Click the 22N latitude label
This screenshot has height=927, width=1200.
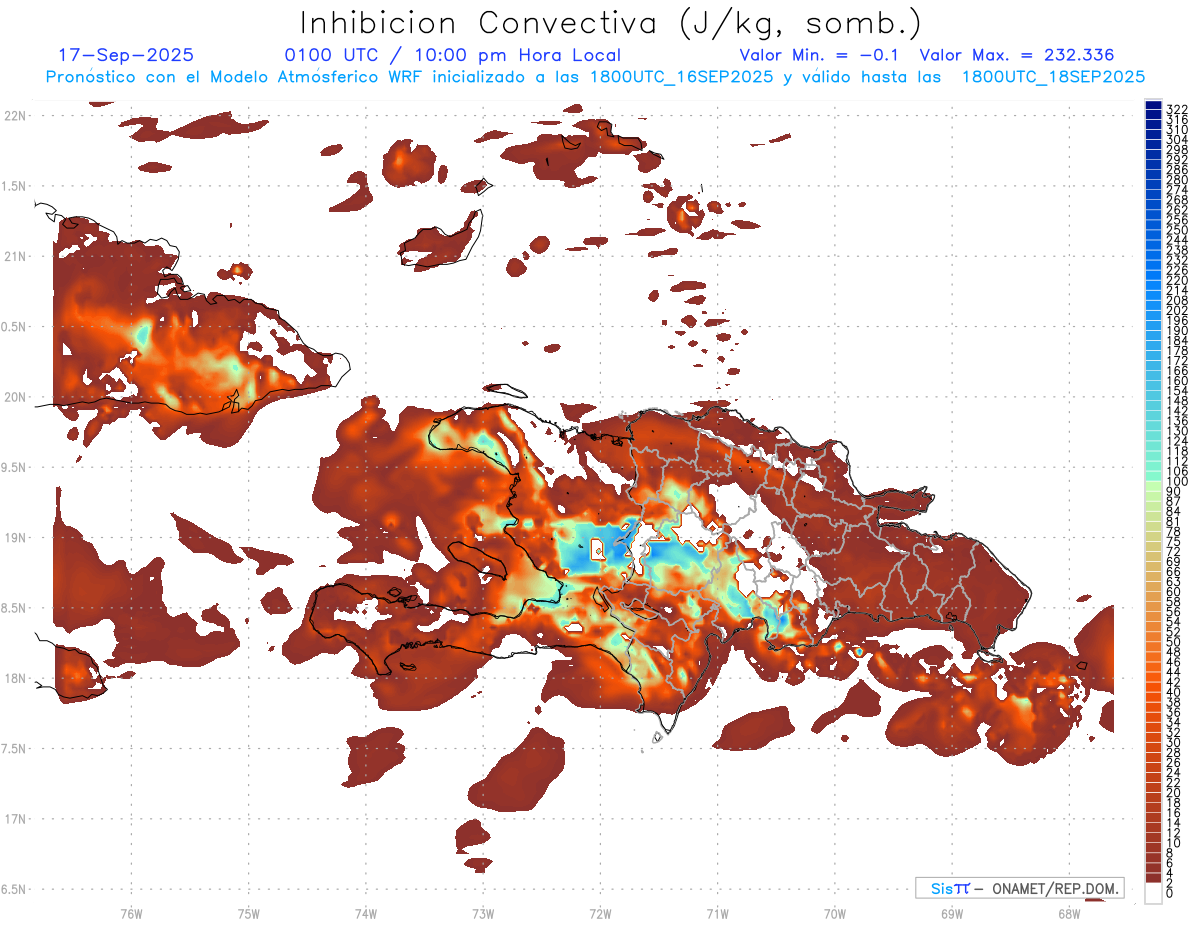(16, 115)
